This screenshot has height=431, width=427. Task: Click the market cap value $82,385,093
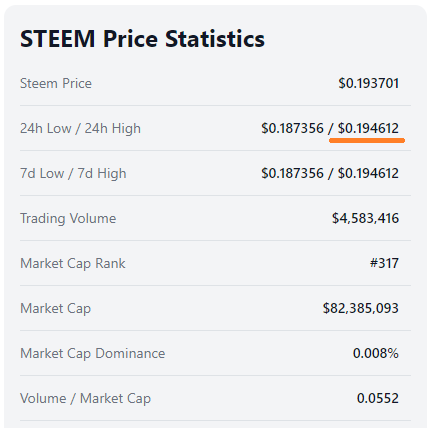pyautogui.click(x=361, y=309)
